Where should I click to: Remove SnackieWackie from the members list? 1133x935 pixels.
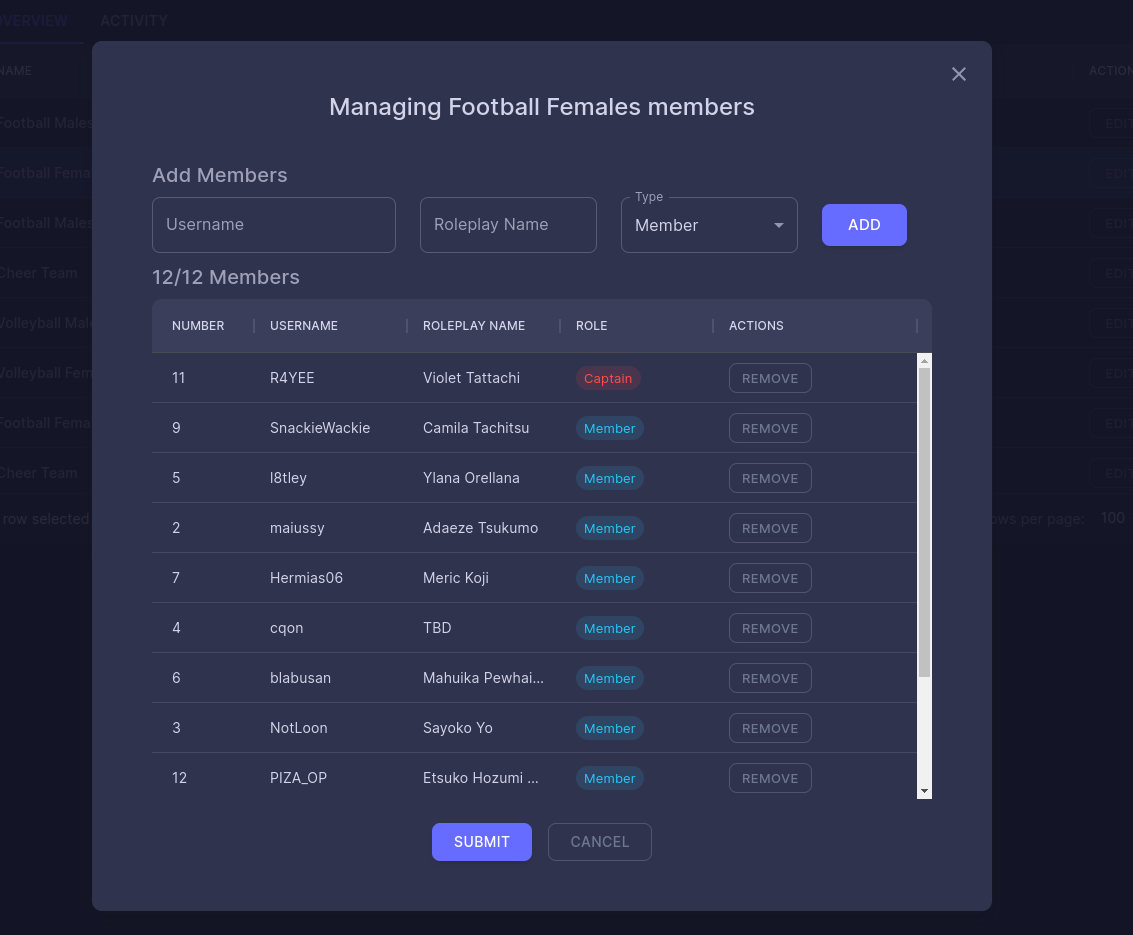769,428
